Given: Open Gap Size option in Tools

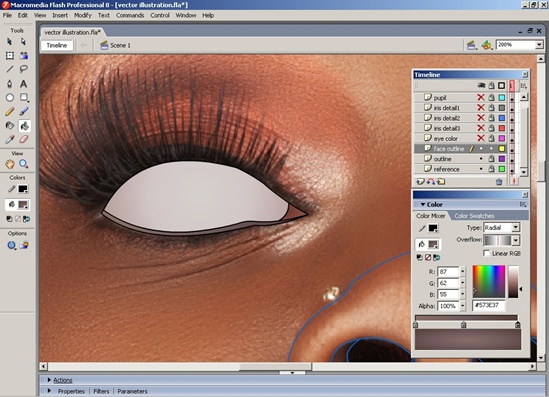Looking at the screenshot, I should click(11, 245).
